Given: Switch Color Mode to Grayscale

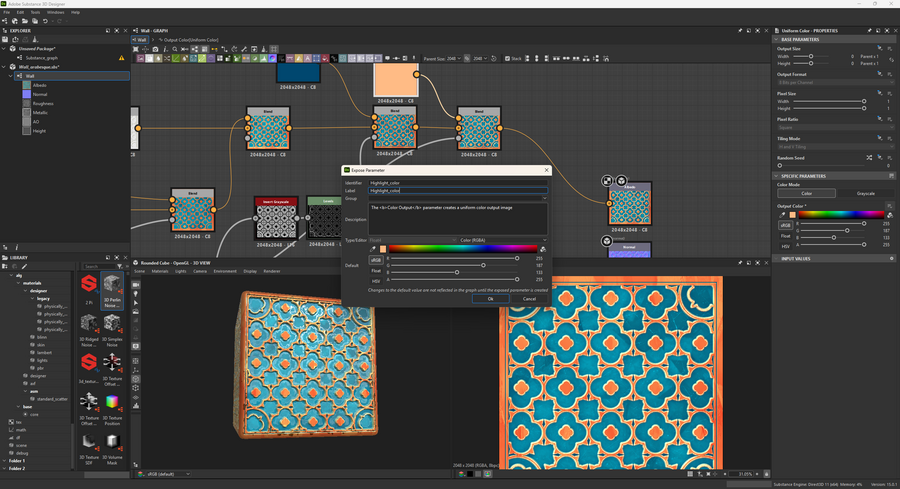Looking at the screenshot, I should (866, 193).
